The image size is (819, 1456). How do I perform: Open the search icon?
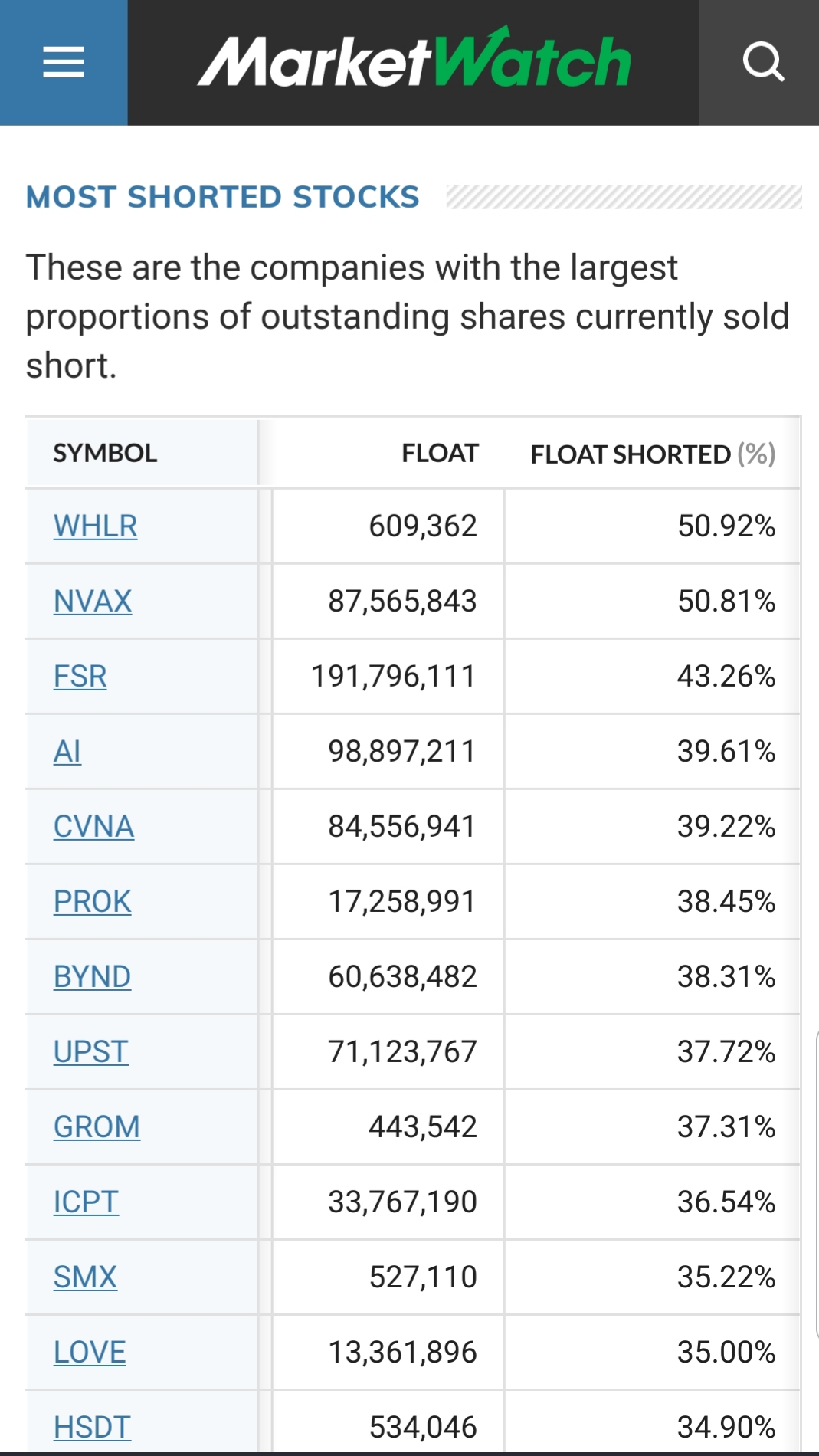pos(763,62)
